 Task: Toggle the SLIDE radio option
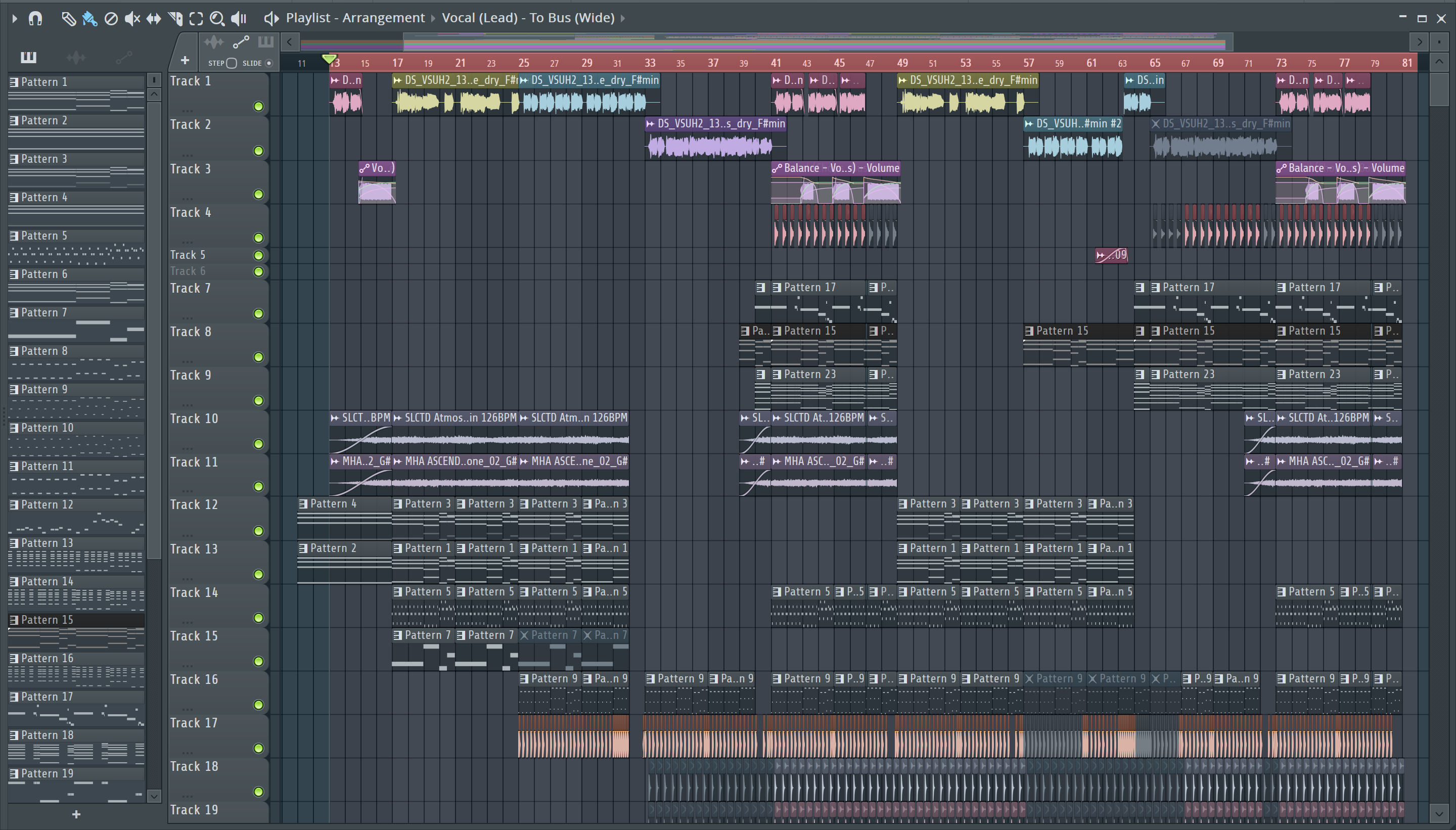click(269, 63)
